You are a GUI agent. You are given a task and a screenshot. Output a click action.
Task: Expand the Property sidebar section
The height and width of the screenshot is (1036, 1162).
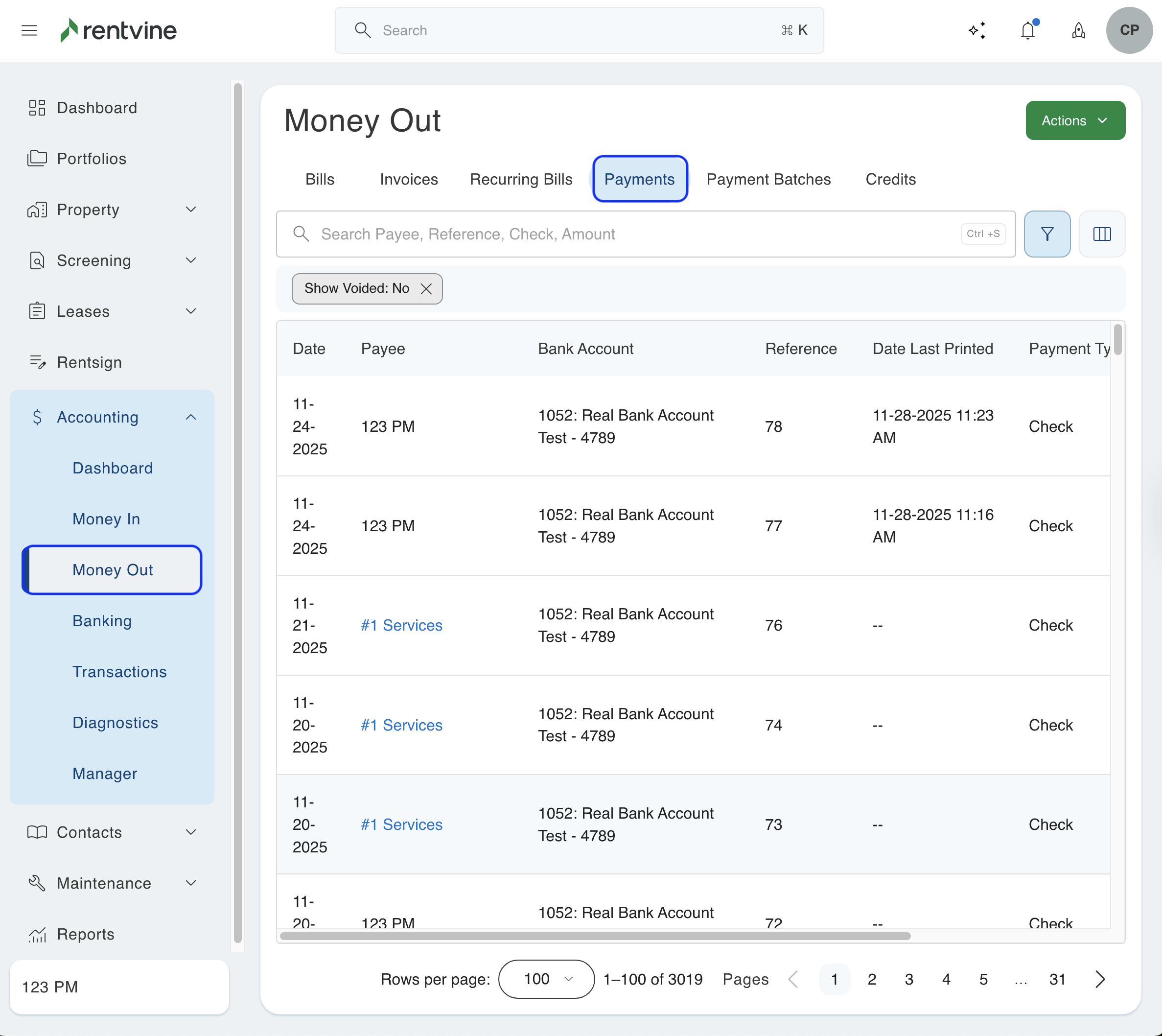click(190, 210)
